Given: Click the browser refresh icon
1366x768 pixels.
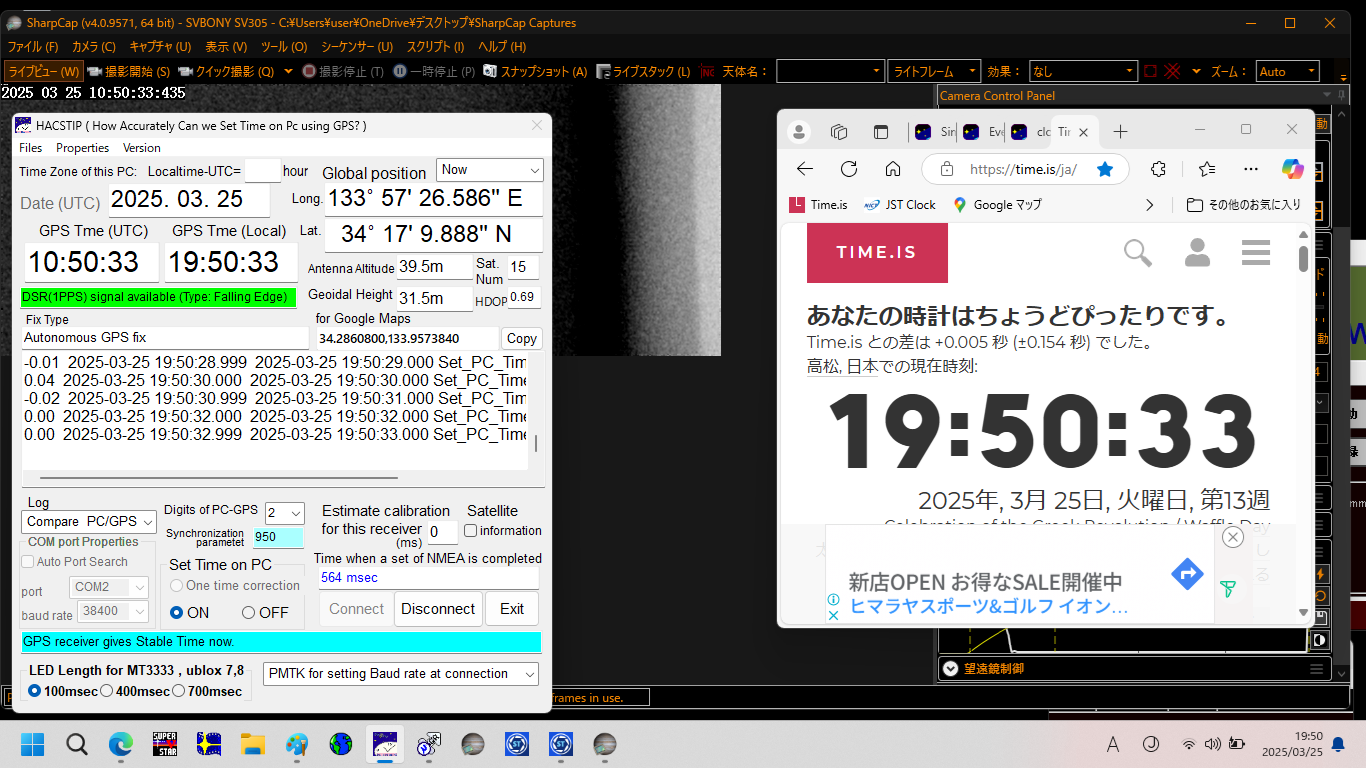Looking at the screenshot, I should (849, 169).
